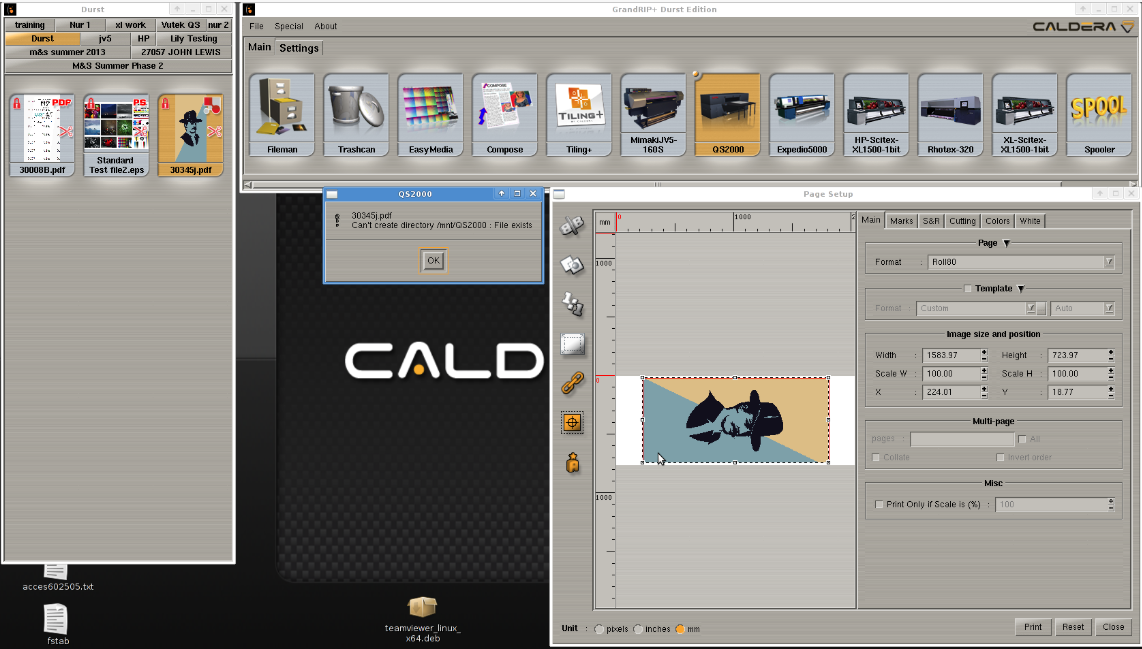This screenshot has width=1142, height=649.
Task: Click the Print button
Action: coord(1033,627)
